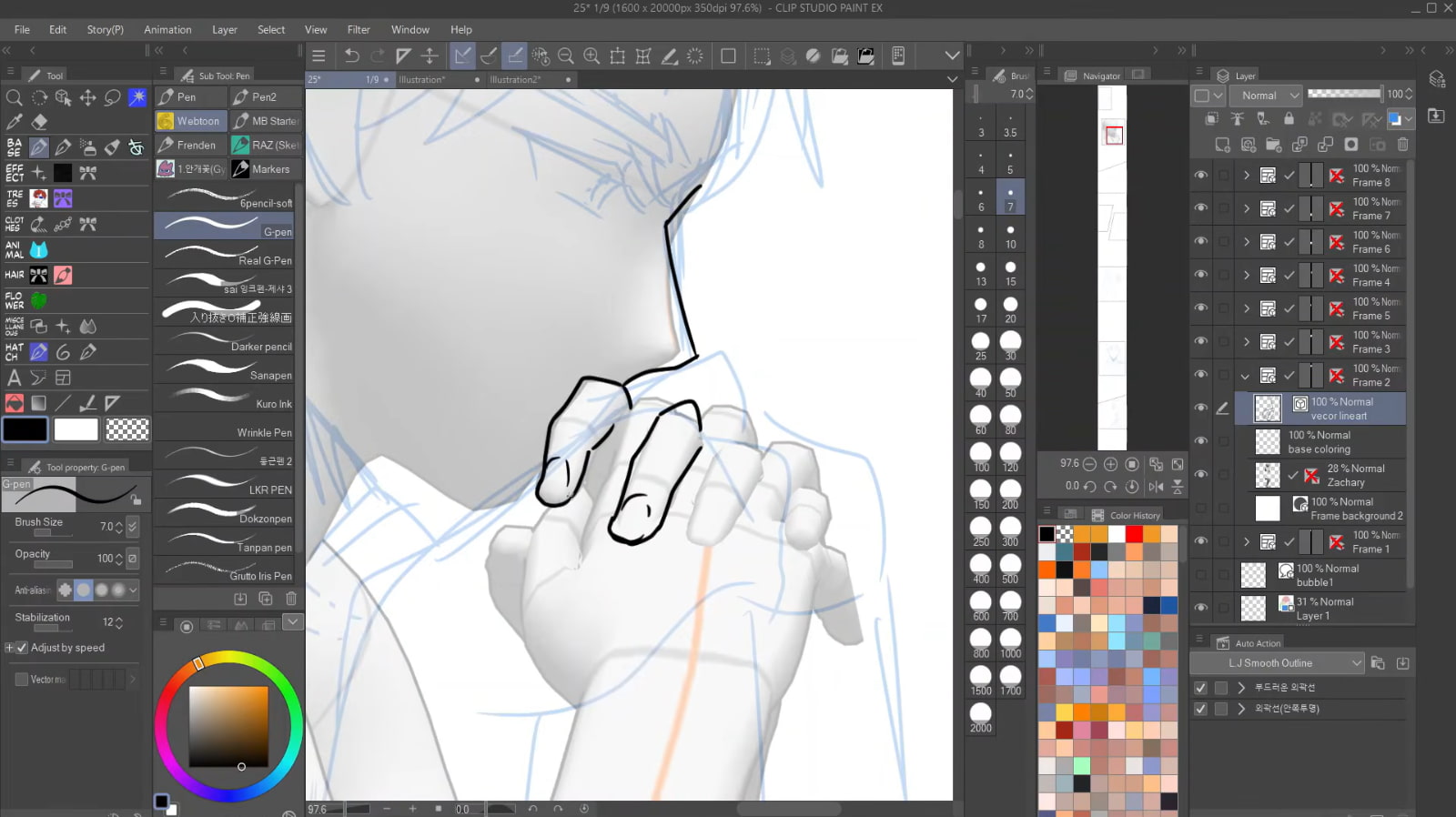Select the Markers sub tool group

coord(265,169)
